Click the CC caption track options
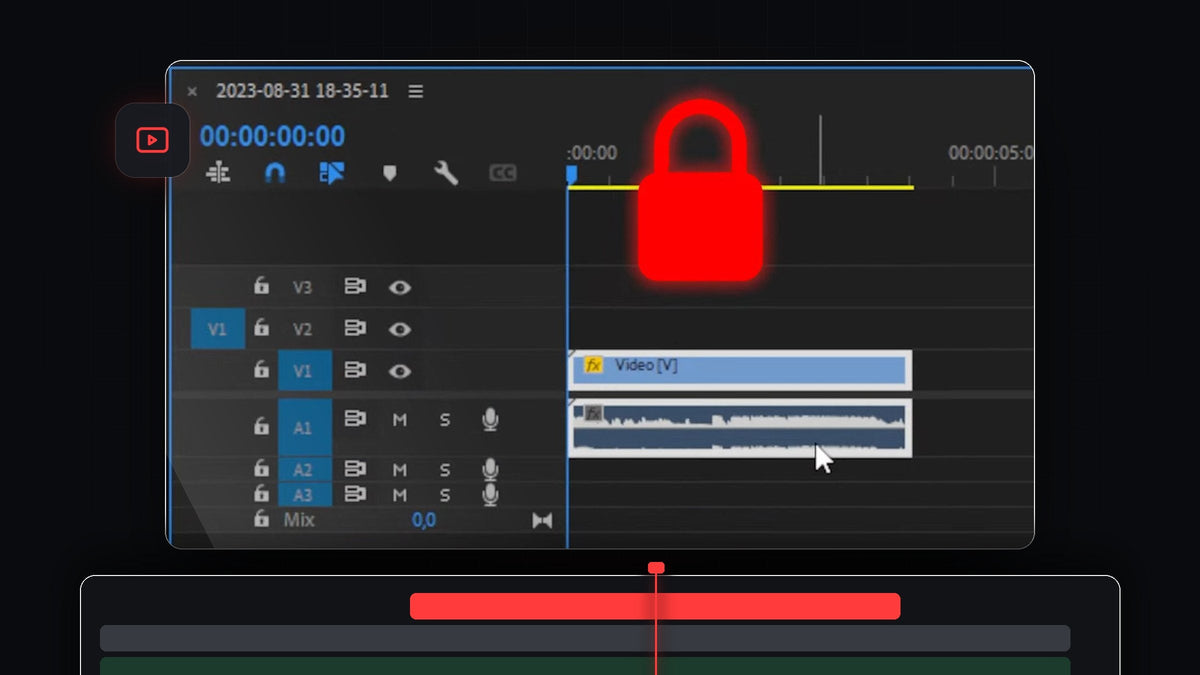Viewport: 1200px width, 675px height. pos(503,173)
